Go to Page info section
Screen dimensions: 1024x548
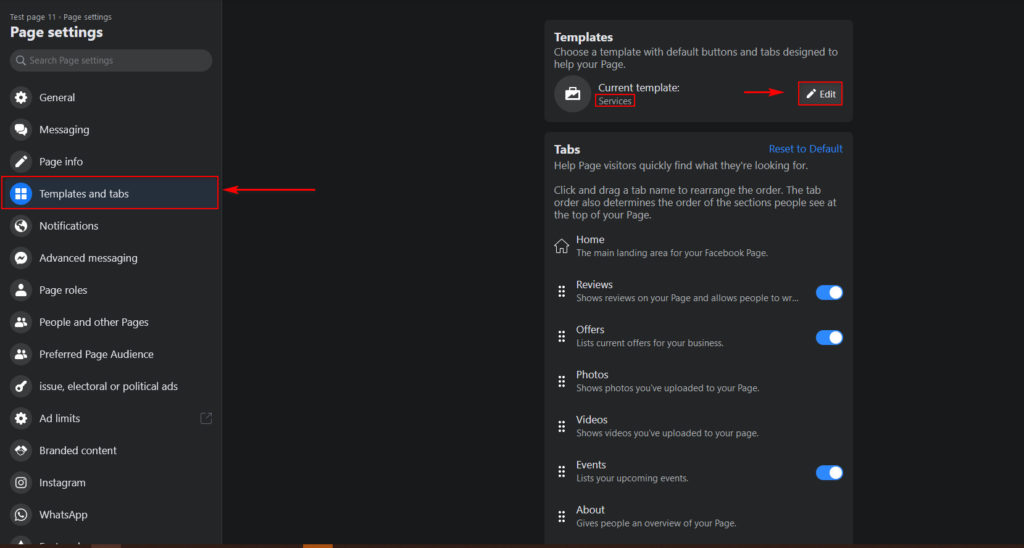(110, 161)
